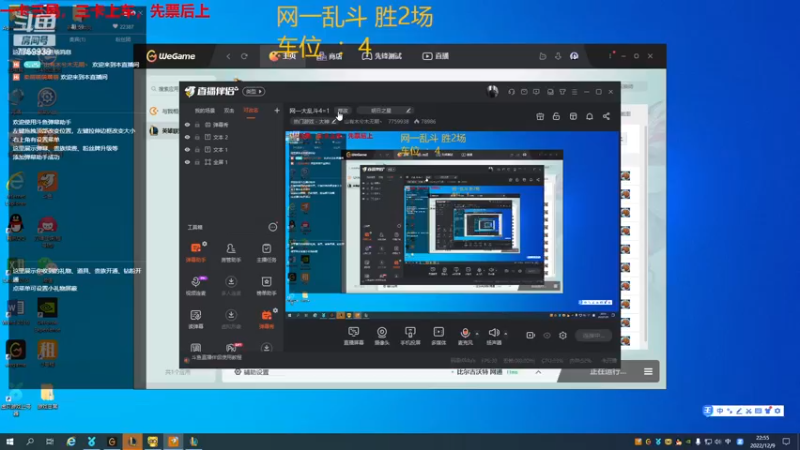
Task: Click the speaker icon in bottom bar
Action: pyautogui.click(x=493, y=335)
